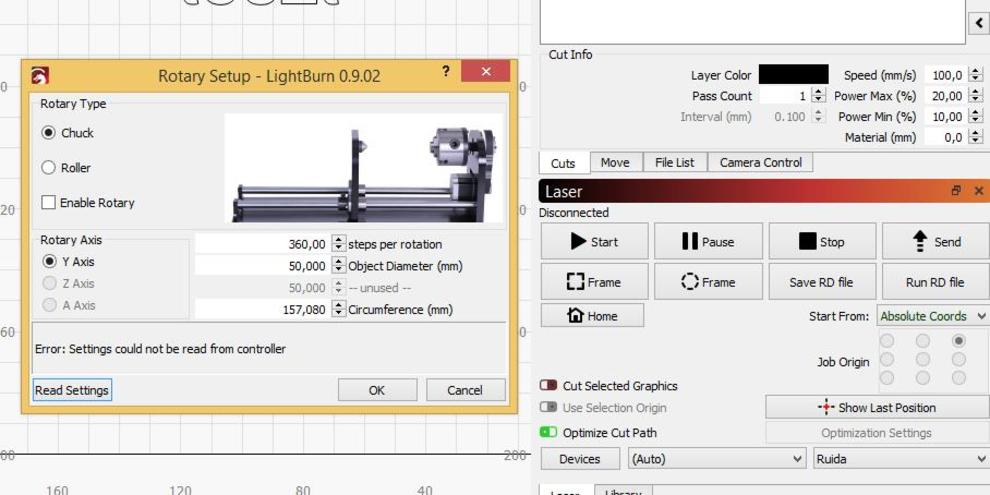Cancel the Rotary Setup dialog
Screen dimensions: 990x495
tap(465, 390)
